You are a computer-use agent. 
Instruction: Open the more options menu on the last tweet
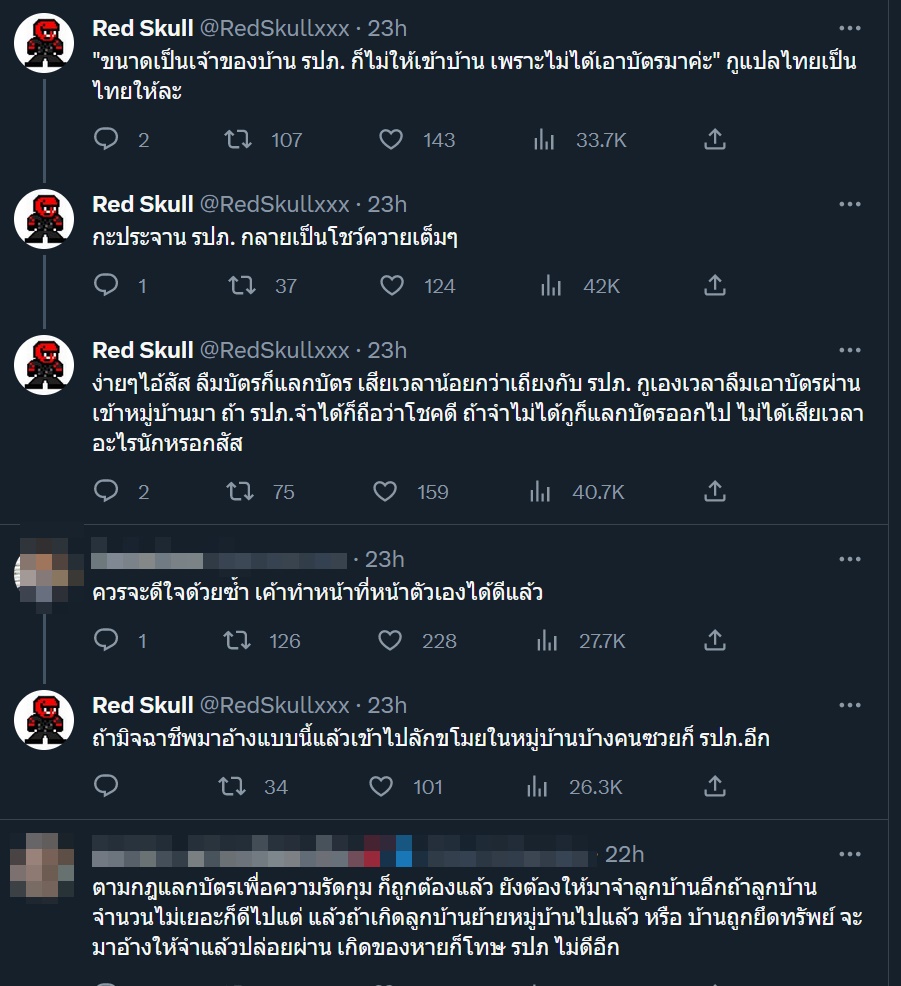850,855
